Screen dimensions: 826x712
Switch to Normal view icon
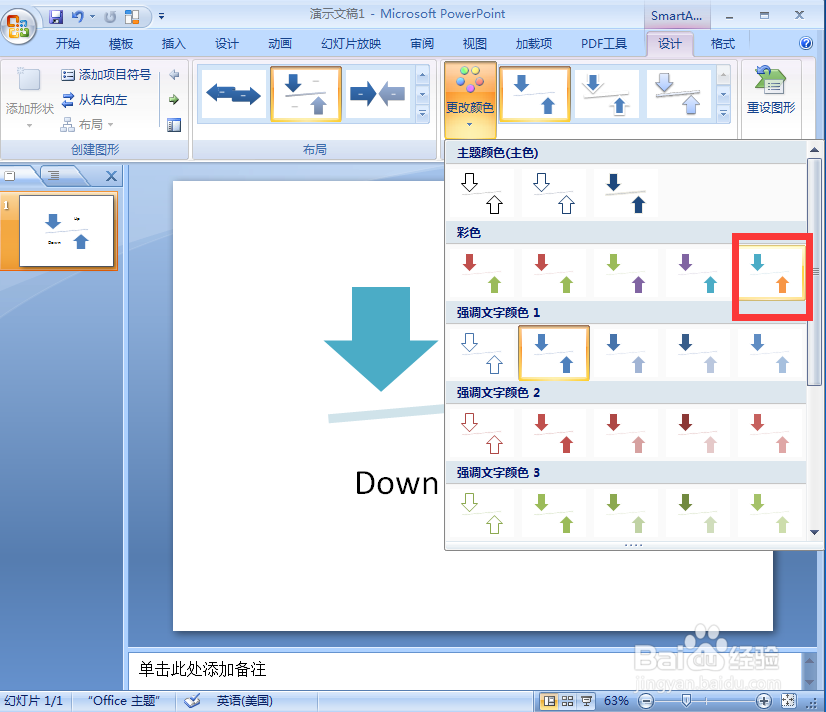tap(549, 701)
